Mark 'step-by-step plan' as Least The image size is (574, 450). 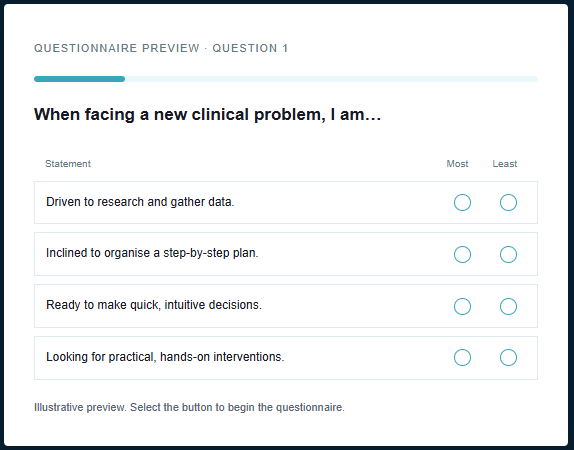coord(508,254)
